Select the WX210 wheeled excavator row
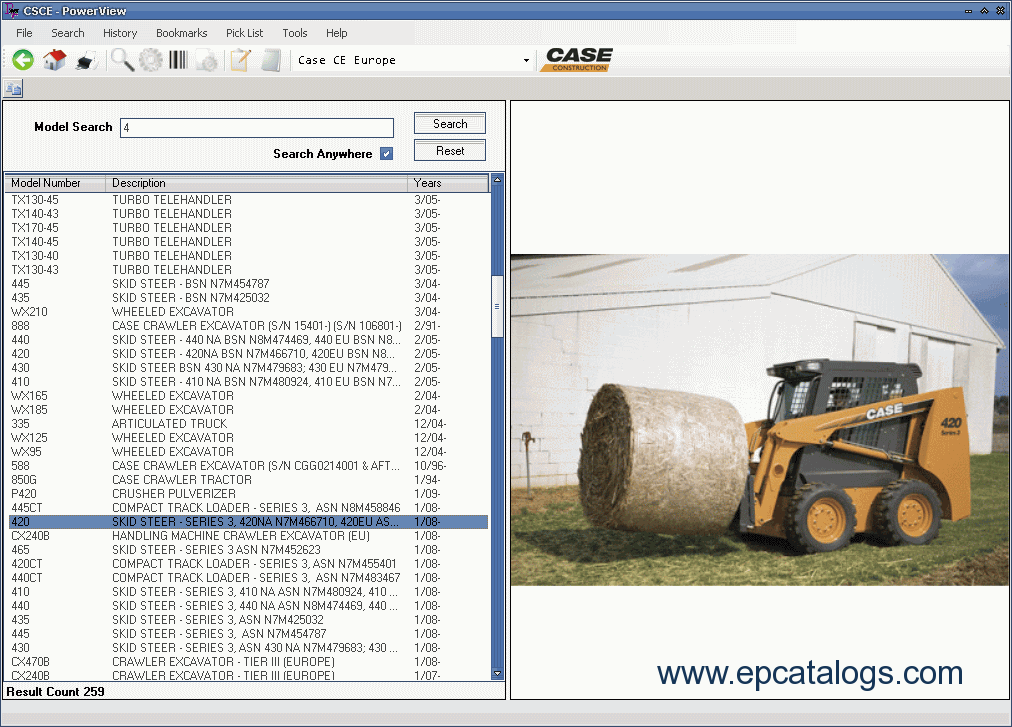This screenshot has height=727, width=1012. point(248,312)
